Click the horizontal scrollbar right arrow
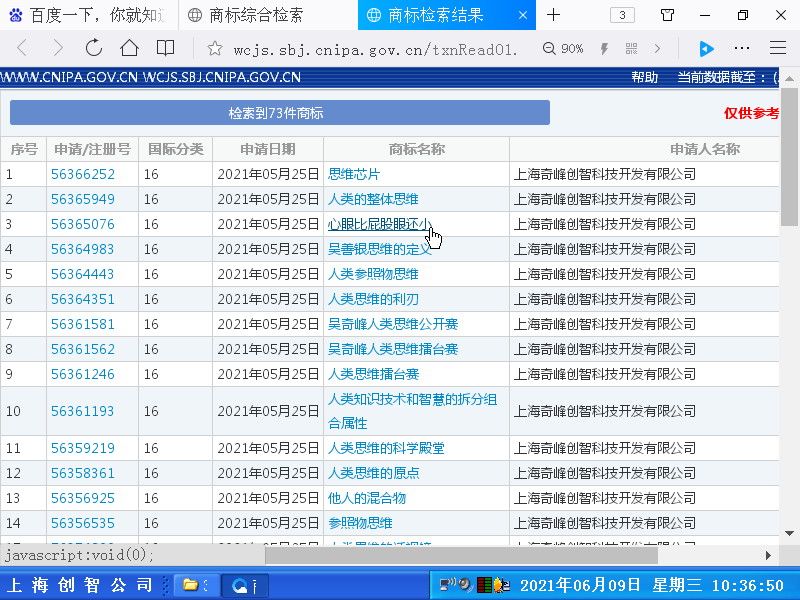The height and width of the screenshot is (600, 800). [x=768, y=555]
